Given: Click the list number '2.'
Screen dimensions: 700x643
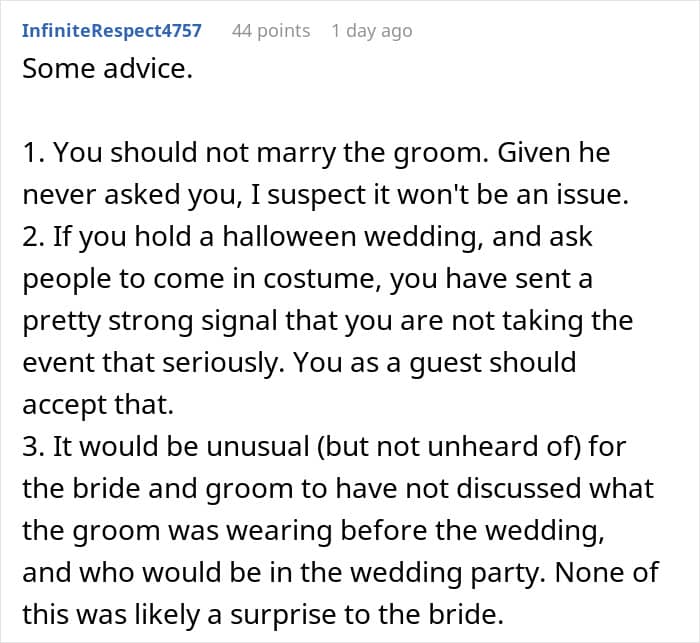Looking at the screenshot, I should click(x=33, y=238).
